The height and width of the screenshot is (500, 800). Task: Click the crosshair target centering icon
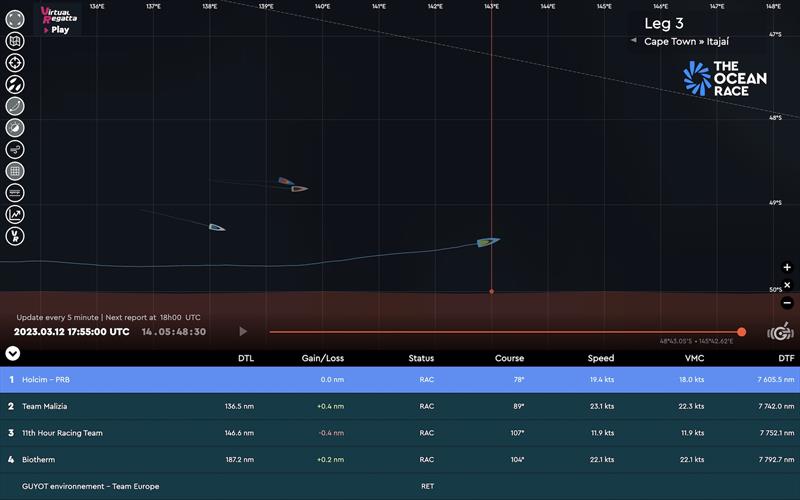(x=15, y=63)
